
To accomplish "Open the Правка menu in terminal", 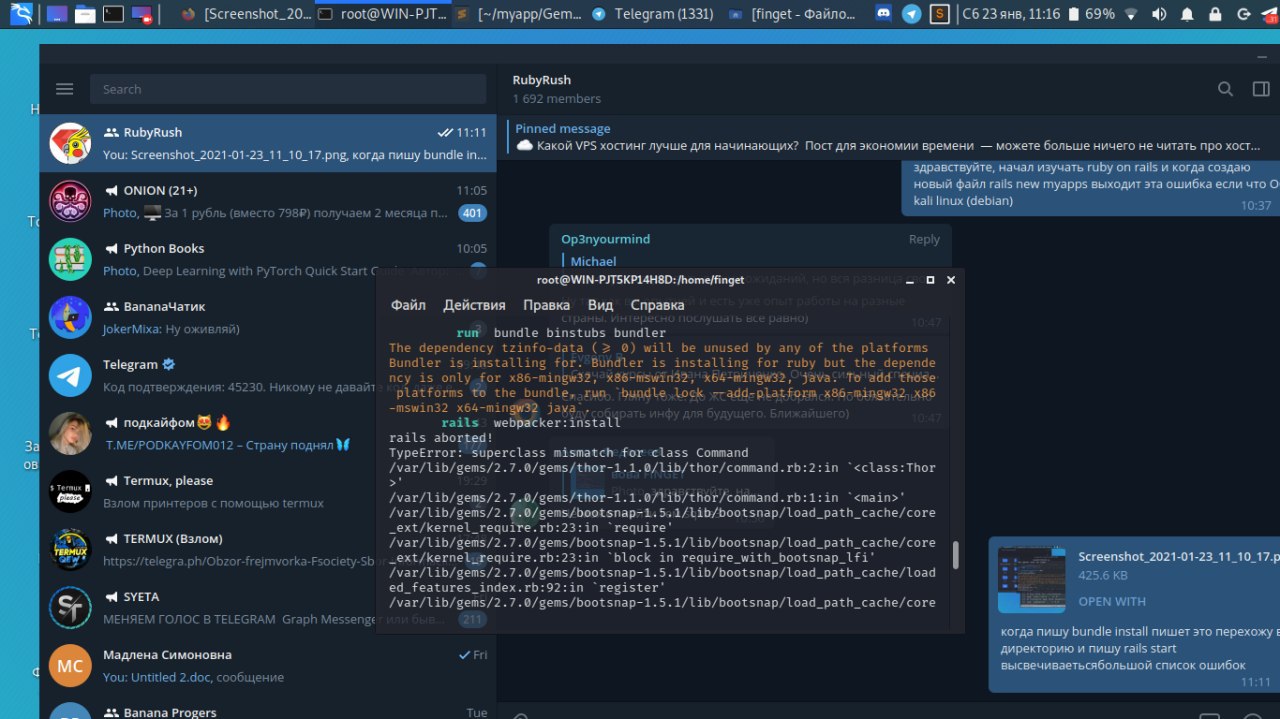I will pos(546,305).
